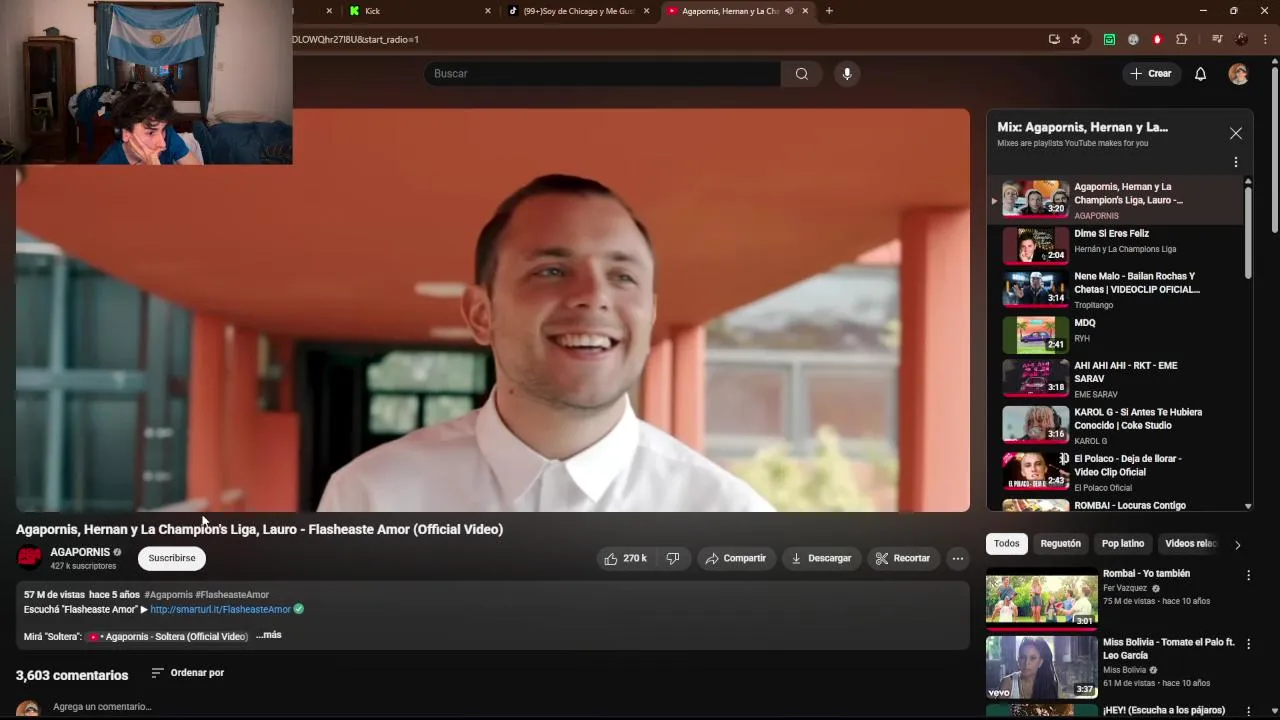Screen dimensions: 1280x720
Task: Click the install app icon in address bar
Action: click(x=1054, y=39)
